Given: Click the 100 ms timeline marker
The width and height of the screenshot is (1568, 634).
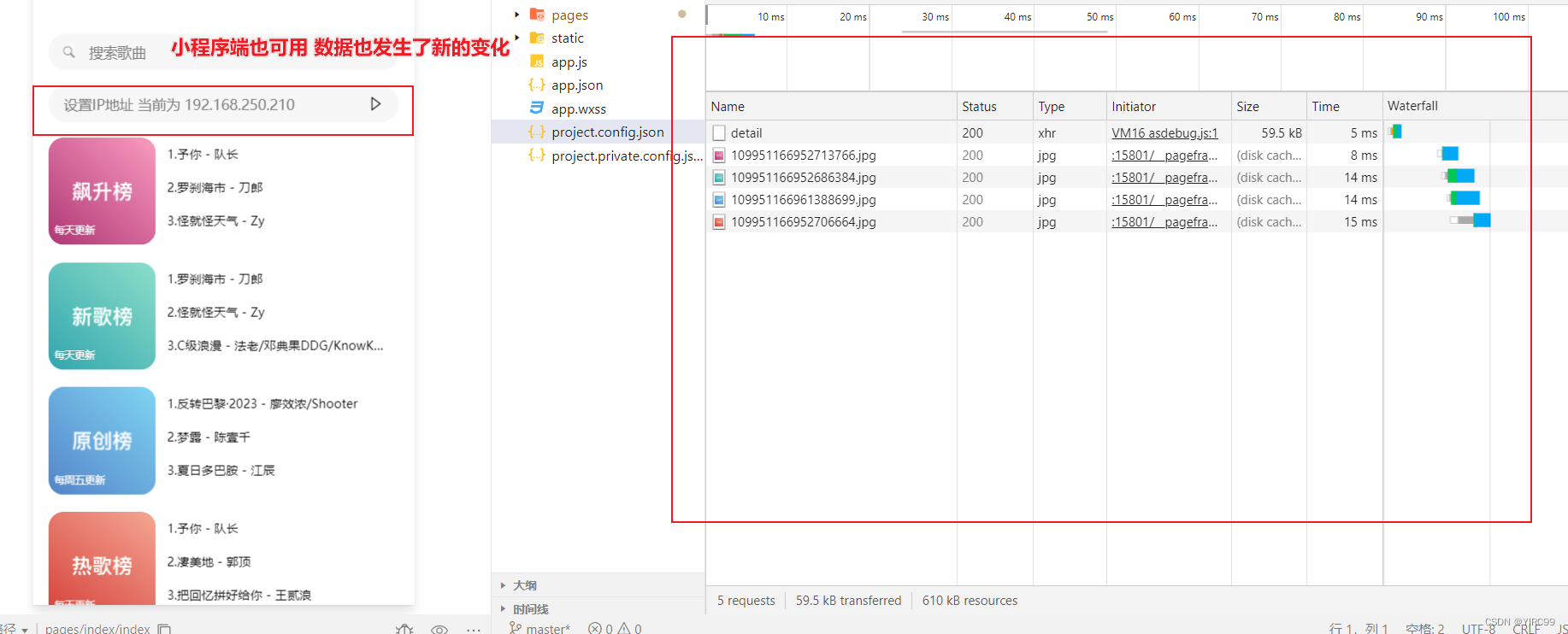Looking at the screenshot, I should pyautogui.click(x=1508, y=17).
